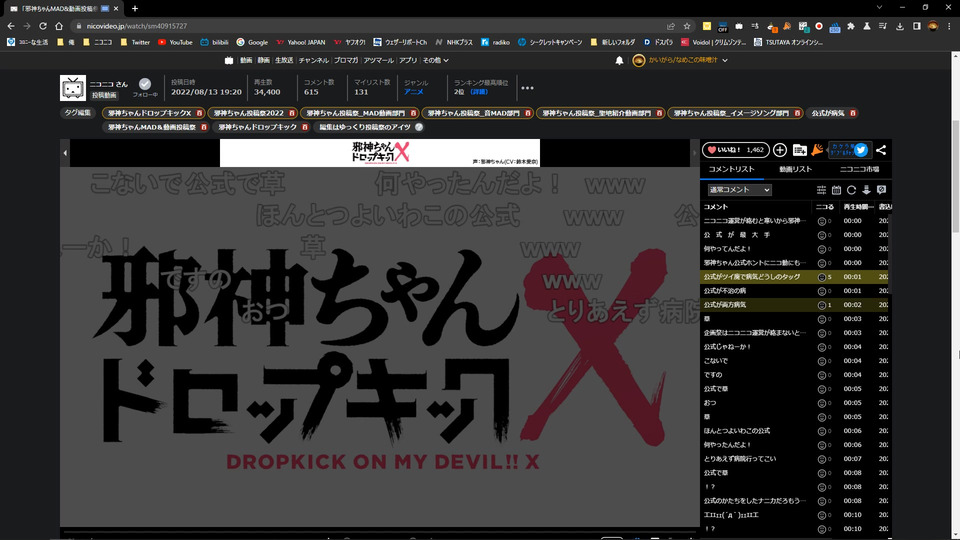Open the ranking 詳細 link

479,92
